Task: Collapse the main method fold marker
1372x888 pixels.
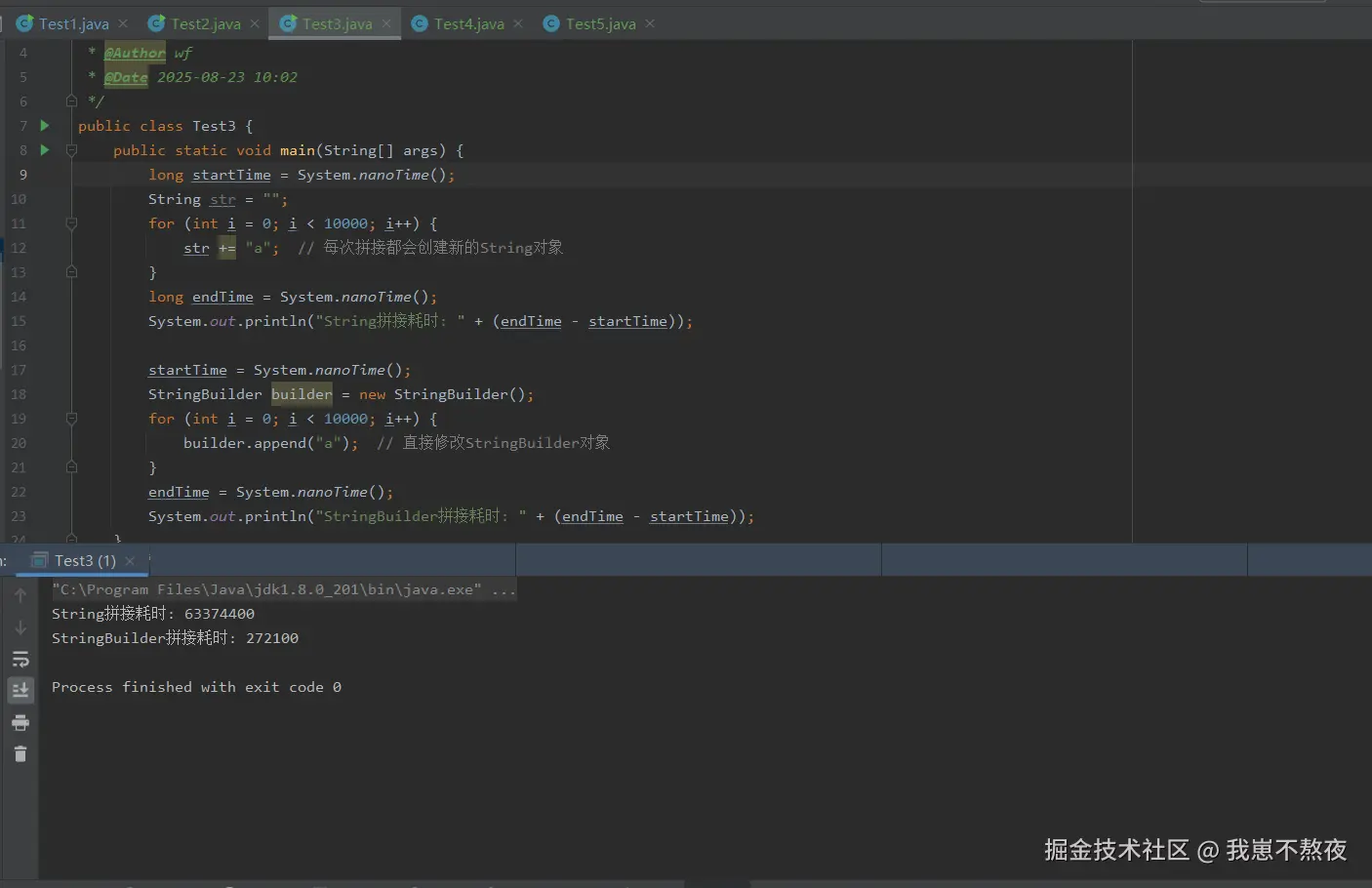Action: tap(71, 150)
